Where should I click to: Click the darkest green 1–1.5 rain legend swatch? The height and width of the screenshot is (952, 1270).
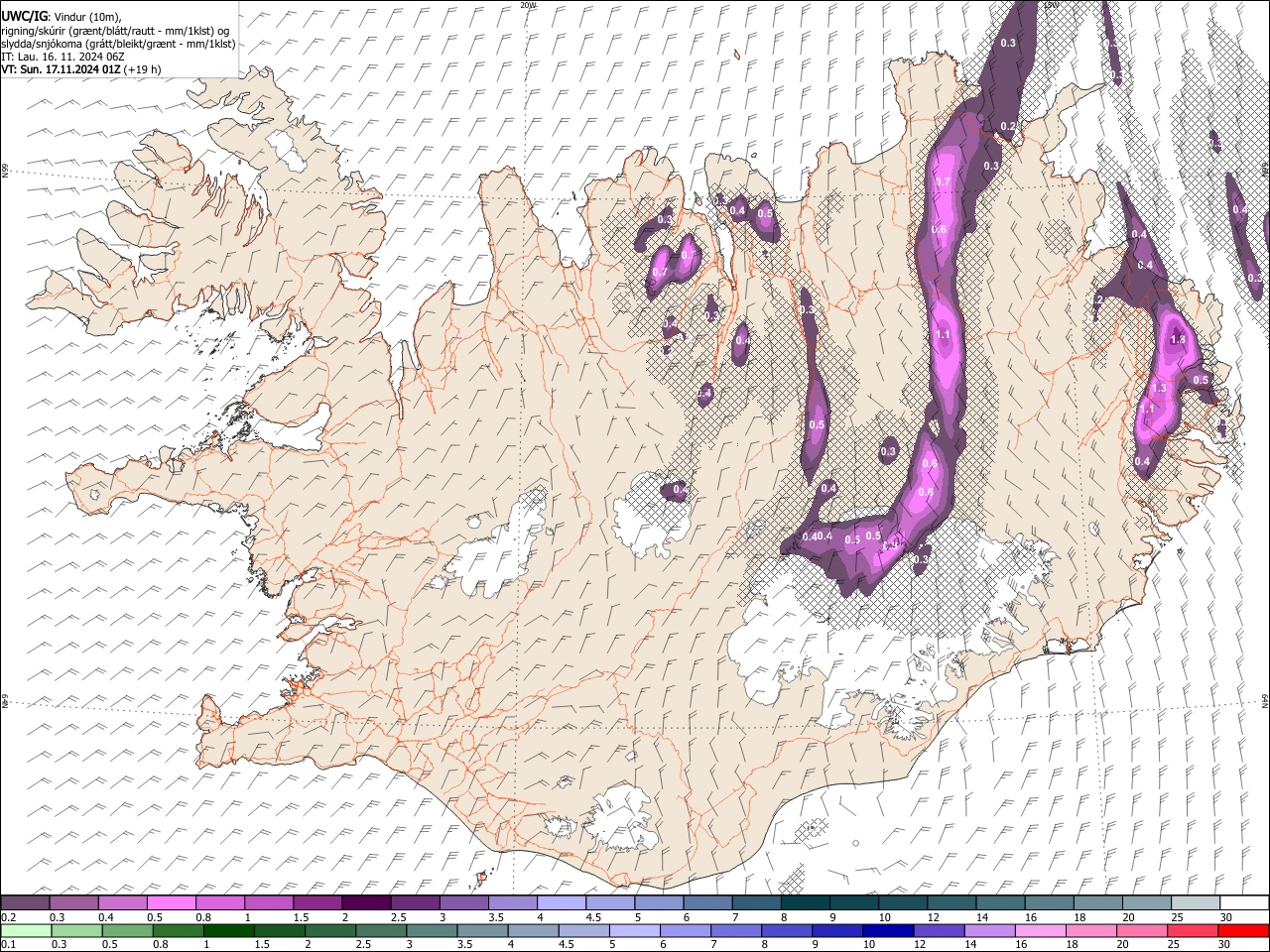[x=228, y=930]
